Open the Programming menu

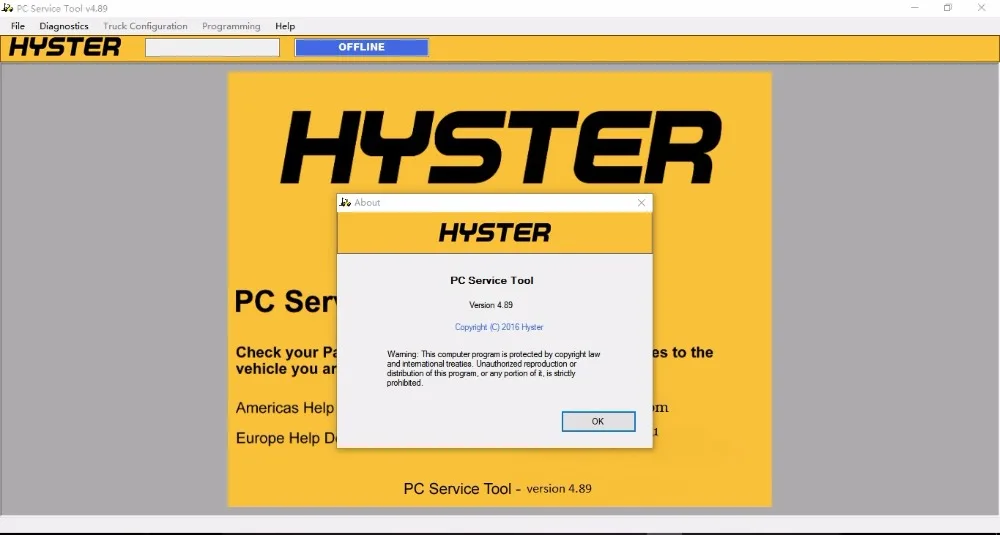point(231,26)
